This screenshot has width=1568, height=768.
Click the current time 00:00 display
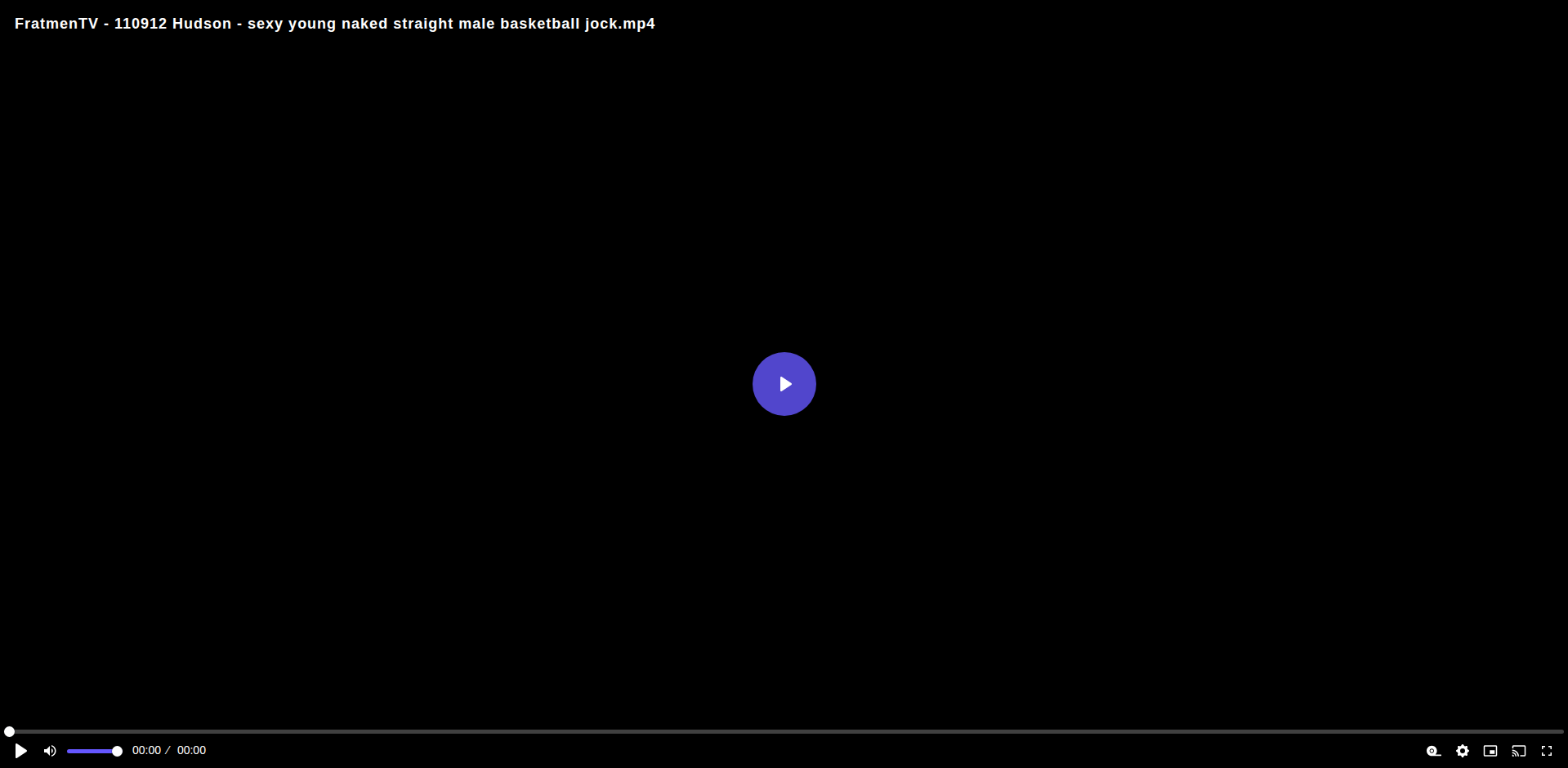point(146,750)
